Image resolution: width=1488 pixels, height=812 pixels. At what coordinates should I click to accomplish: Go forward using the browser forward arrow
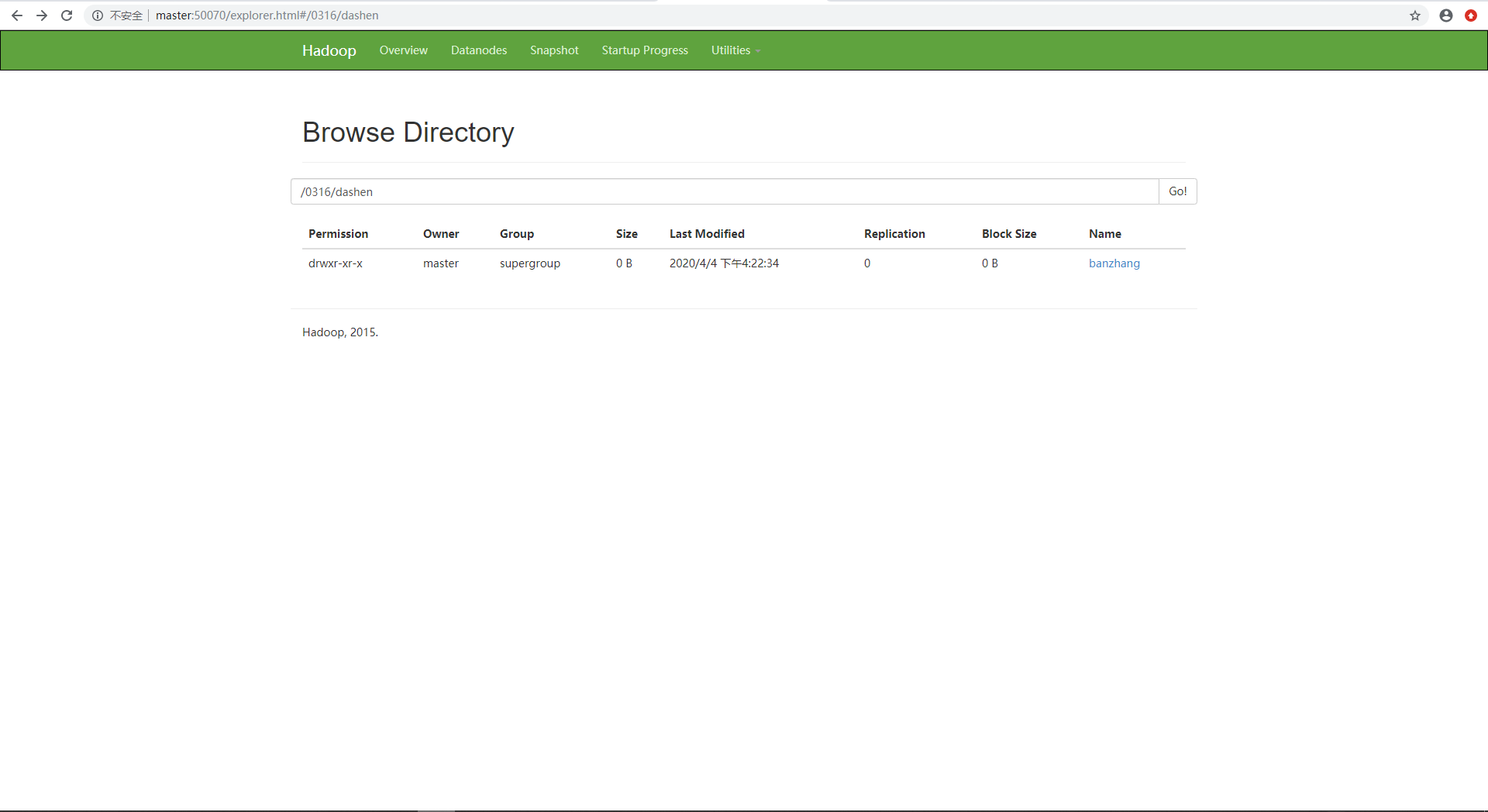coord(42,15)
